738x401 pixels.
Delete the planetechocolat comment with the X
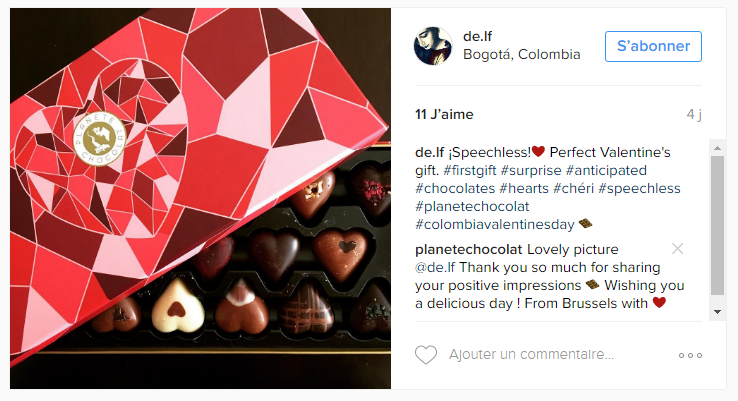677,249
